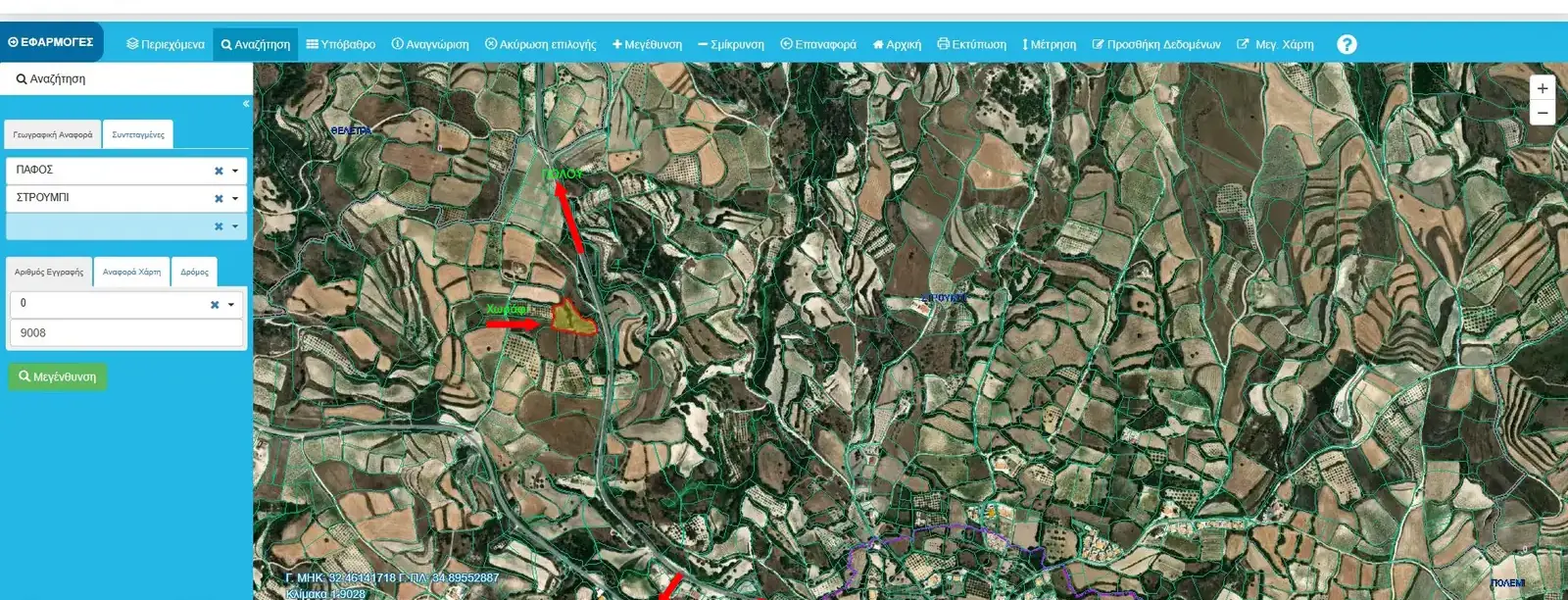
Task: Click the input field containing 9008
Action: (x=126, y=332)
